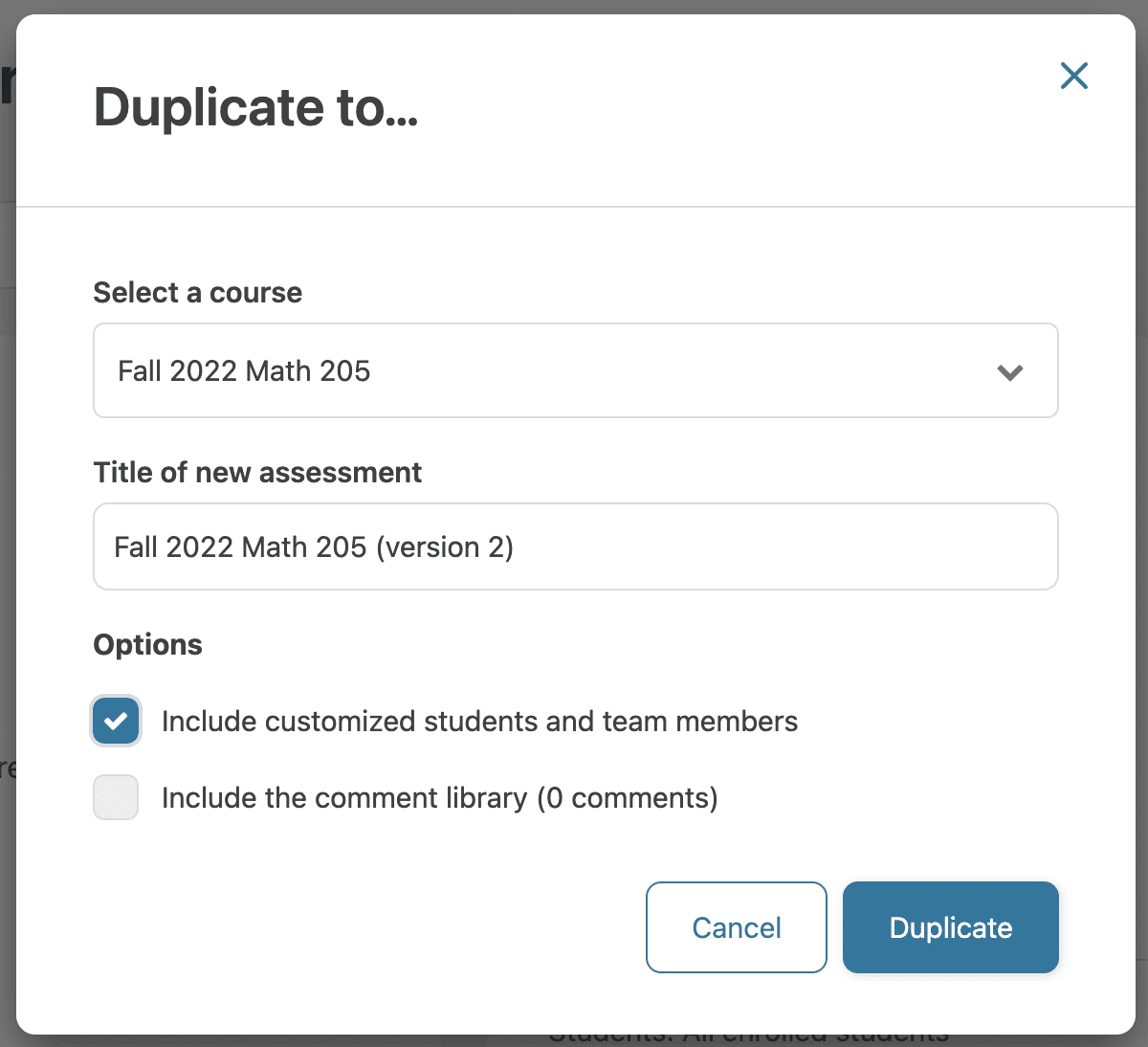This screenshot has width=1148, height=1047.
Task: Enable Include the comment library option
Action: coord(115,797)
